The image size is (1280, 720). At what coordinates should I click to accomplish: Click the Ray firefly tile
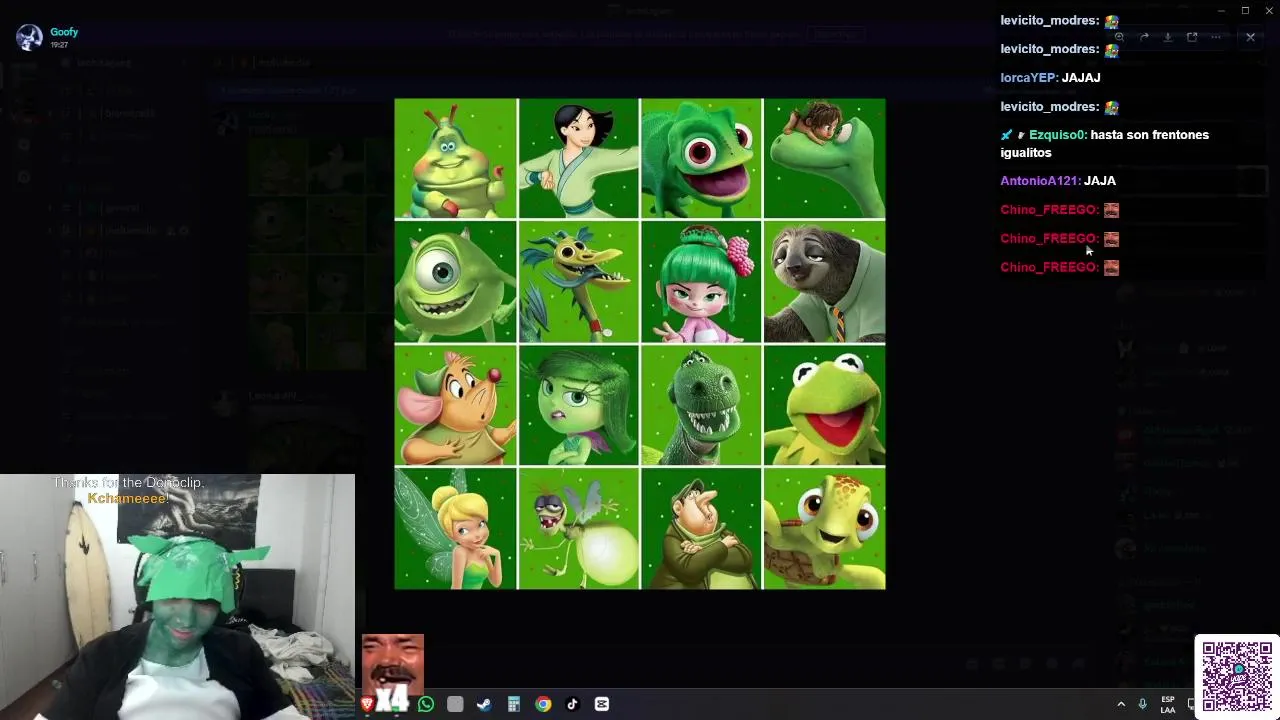click(578, 529)
